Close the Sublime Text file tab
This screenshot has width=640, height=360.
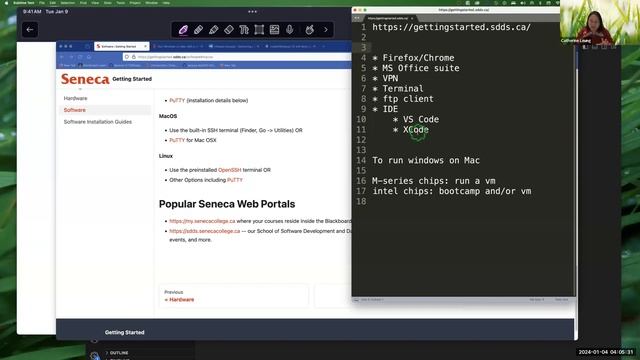tap(412, 18)
